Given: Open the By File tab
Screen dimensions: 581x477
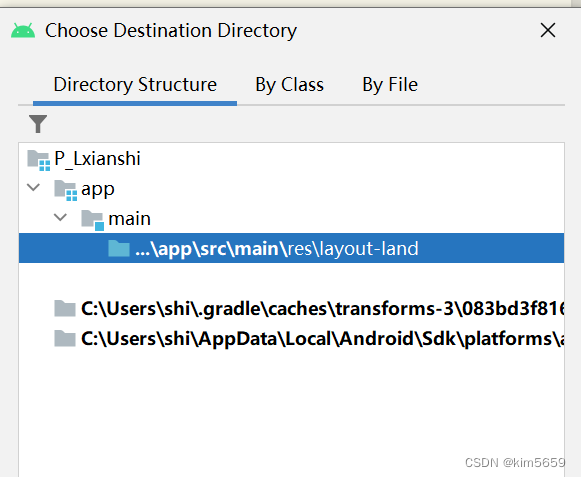Looking at the screenshot, I should click(x=390, y=85).
